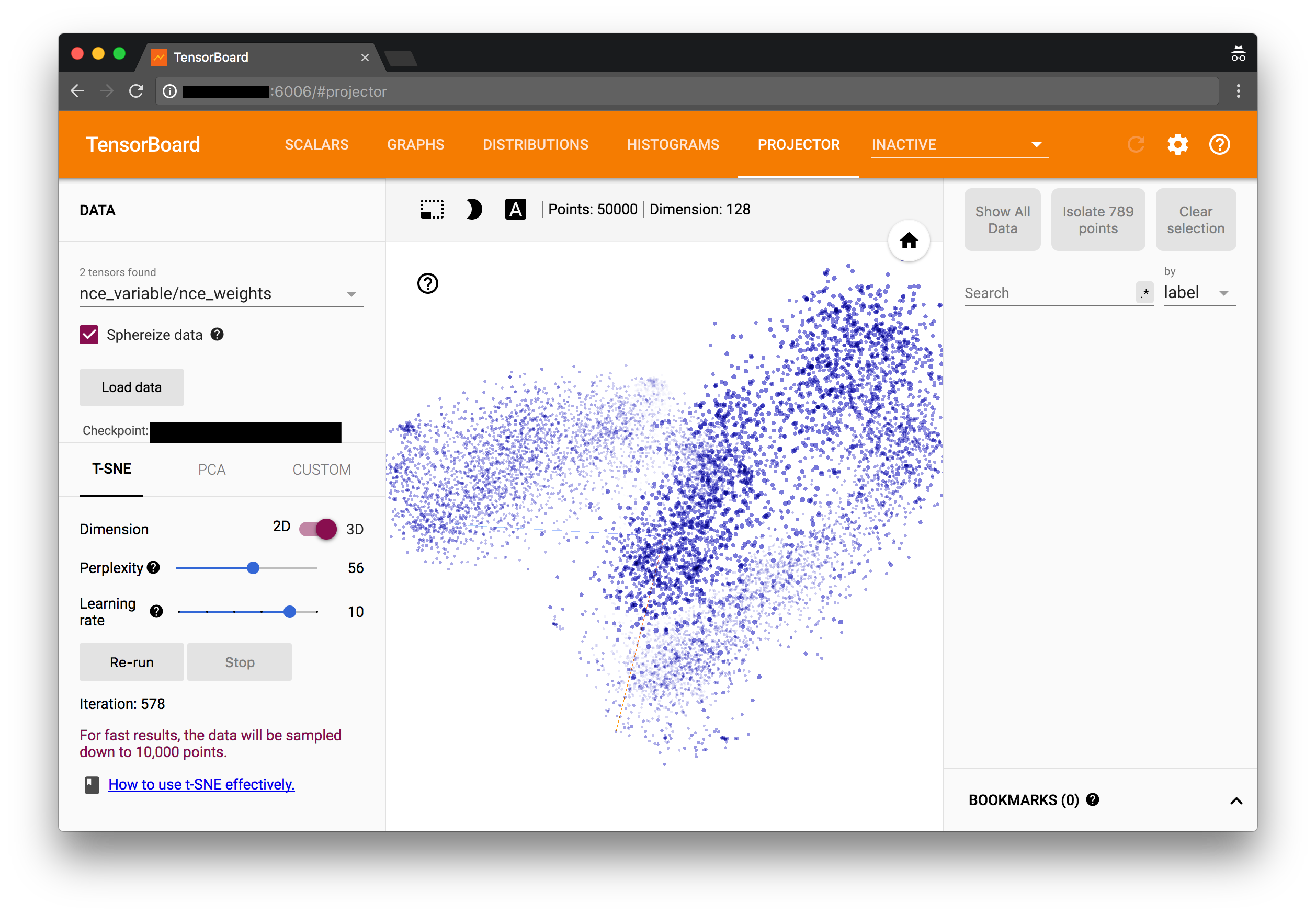Screen dimensions: 1316x915
Task: Expand the Bookmarks panel chevron
Action: 1236,800
